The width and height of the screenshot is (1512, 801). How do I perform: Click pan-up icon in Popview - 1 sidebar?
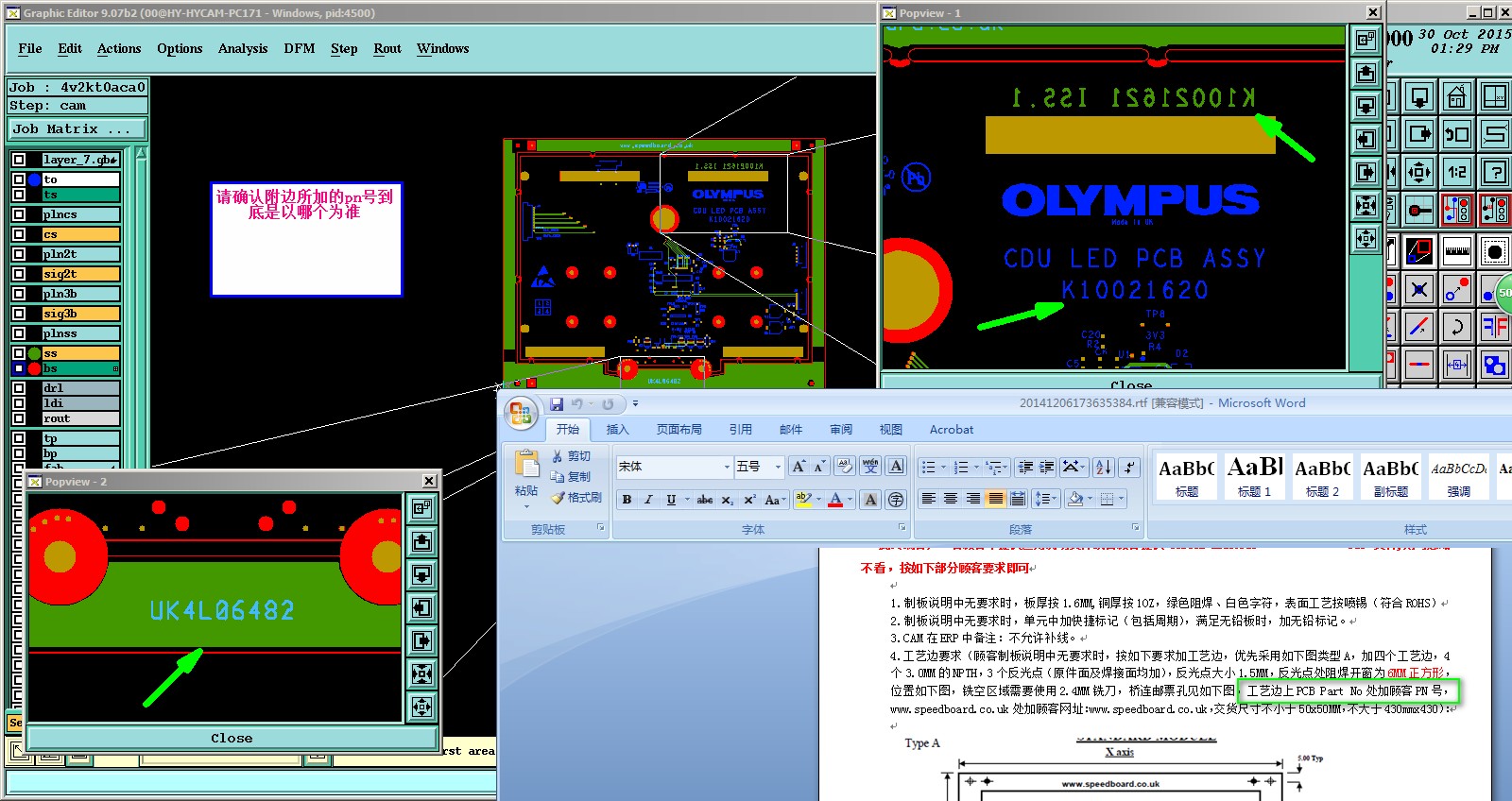(1366, 73)
